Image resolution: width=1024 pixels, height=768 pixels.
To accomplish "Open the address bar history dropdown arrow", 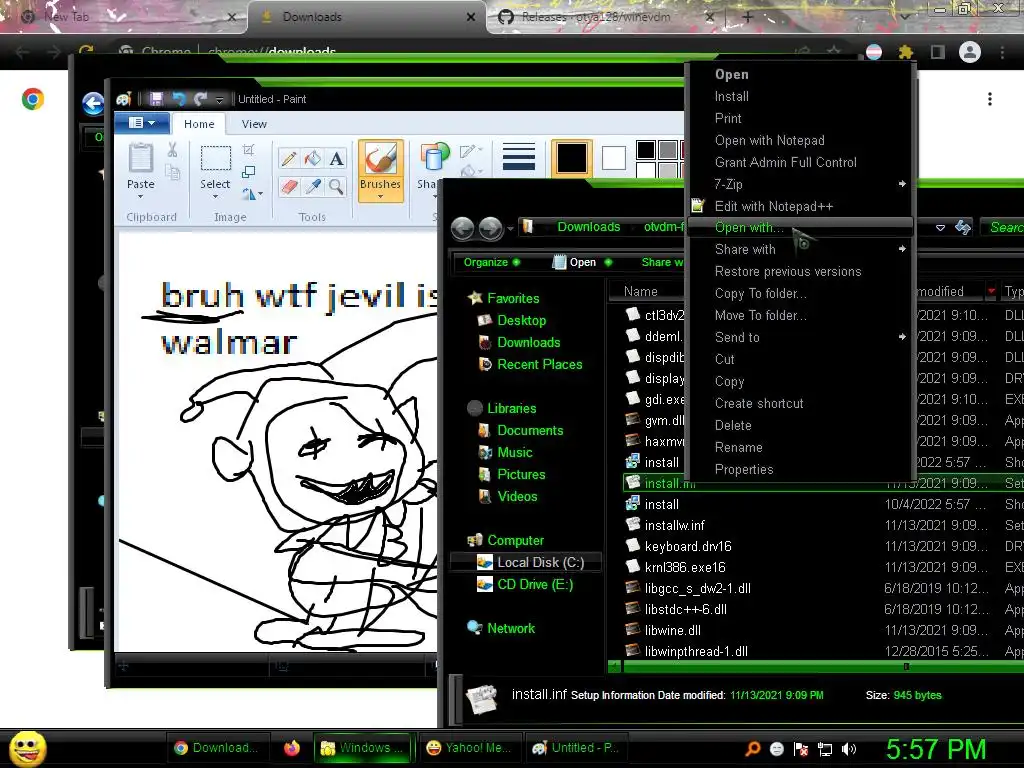I will pyautogui.click(x=940, y=228).
